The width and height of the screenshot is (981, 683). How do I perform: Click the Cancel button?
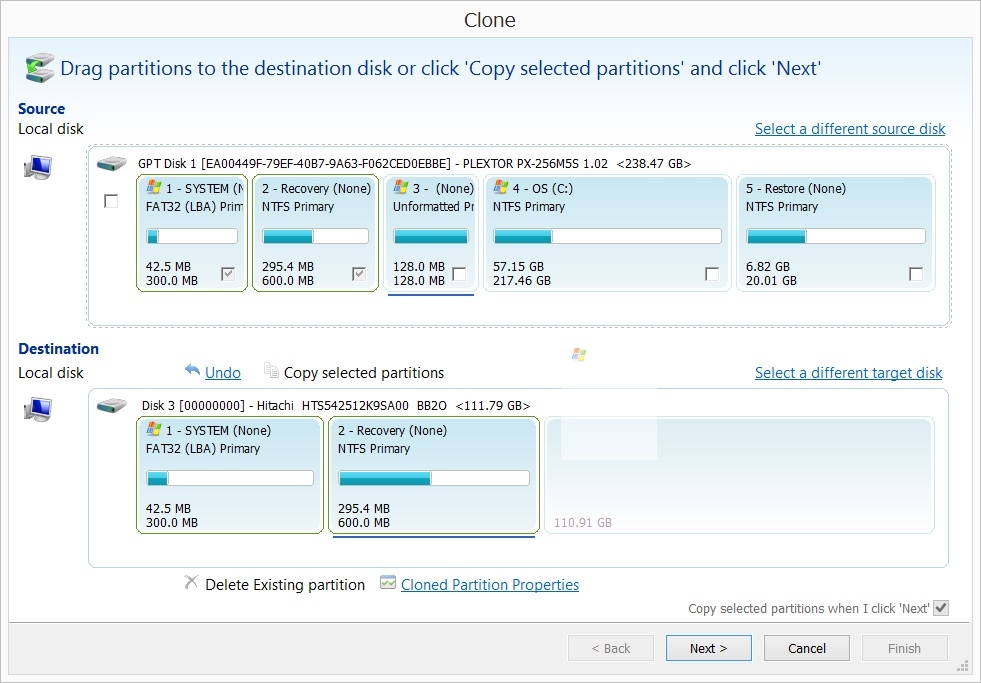coord(806,648)
